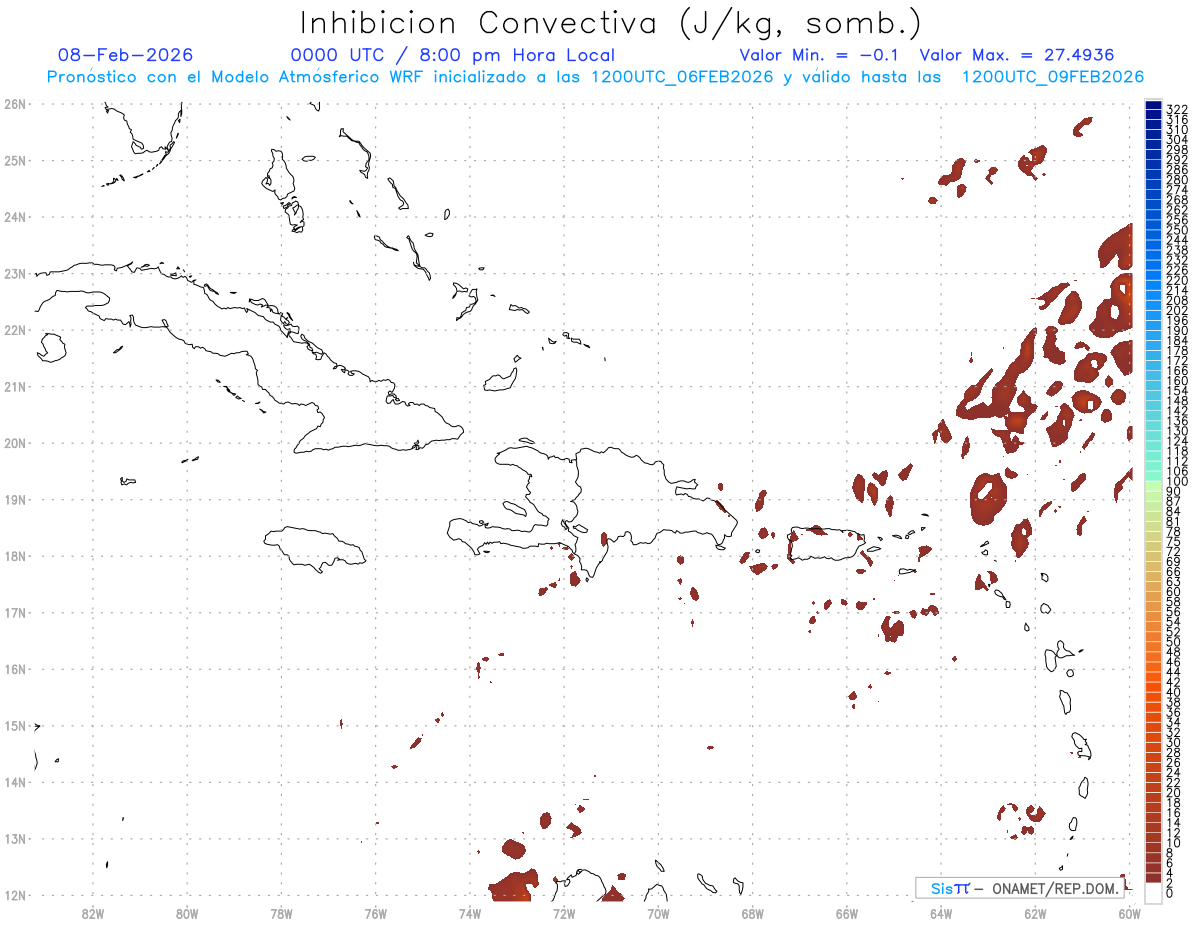Click the title "Inhibicion Convectiva (J/kg, somb.)"

coord(610,23)
